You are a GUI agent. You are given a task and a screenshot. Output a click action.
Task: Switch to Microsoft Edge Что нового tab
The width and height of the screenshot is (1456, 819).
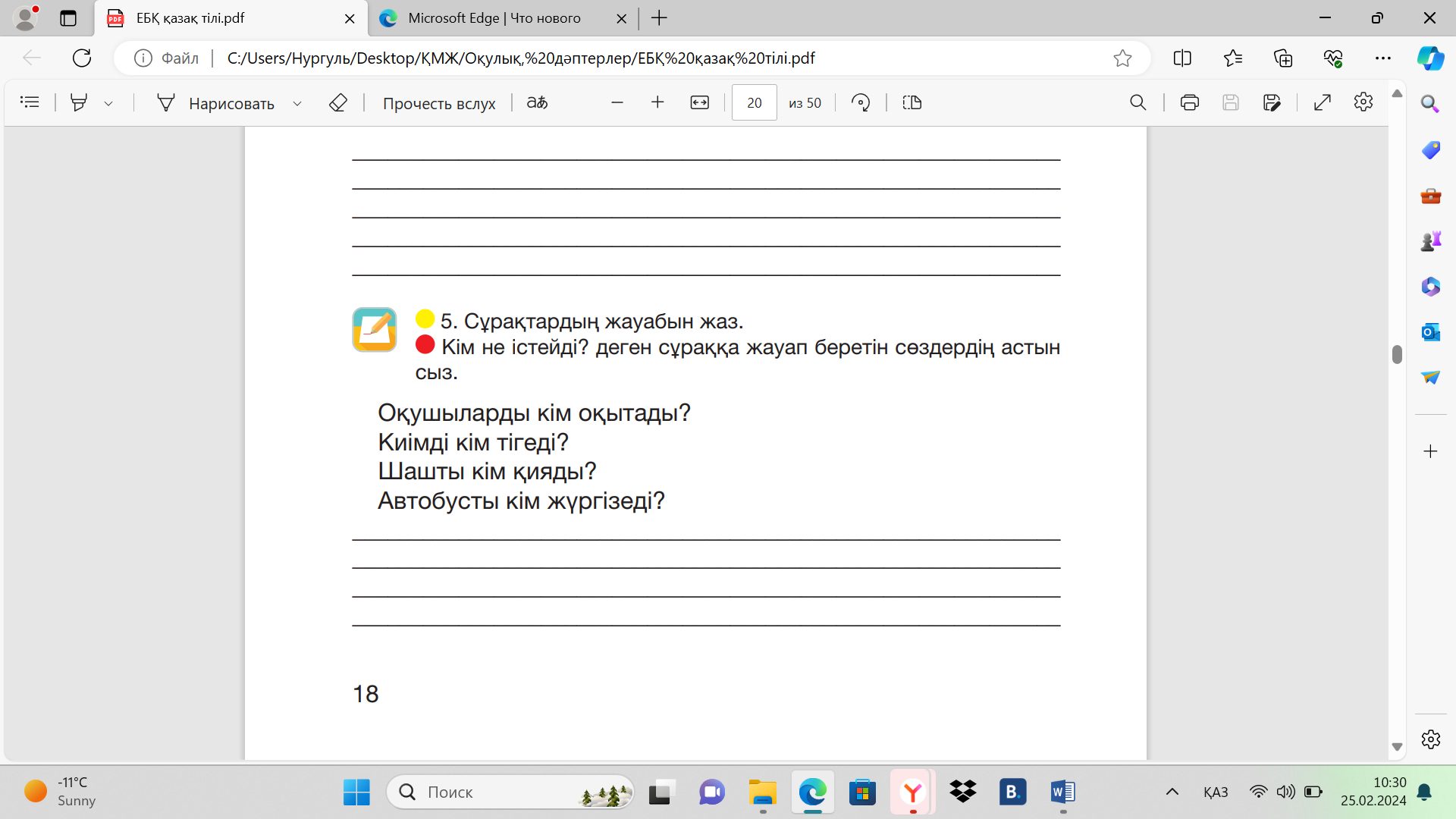point(494,18)
